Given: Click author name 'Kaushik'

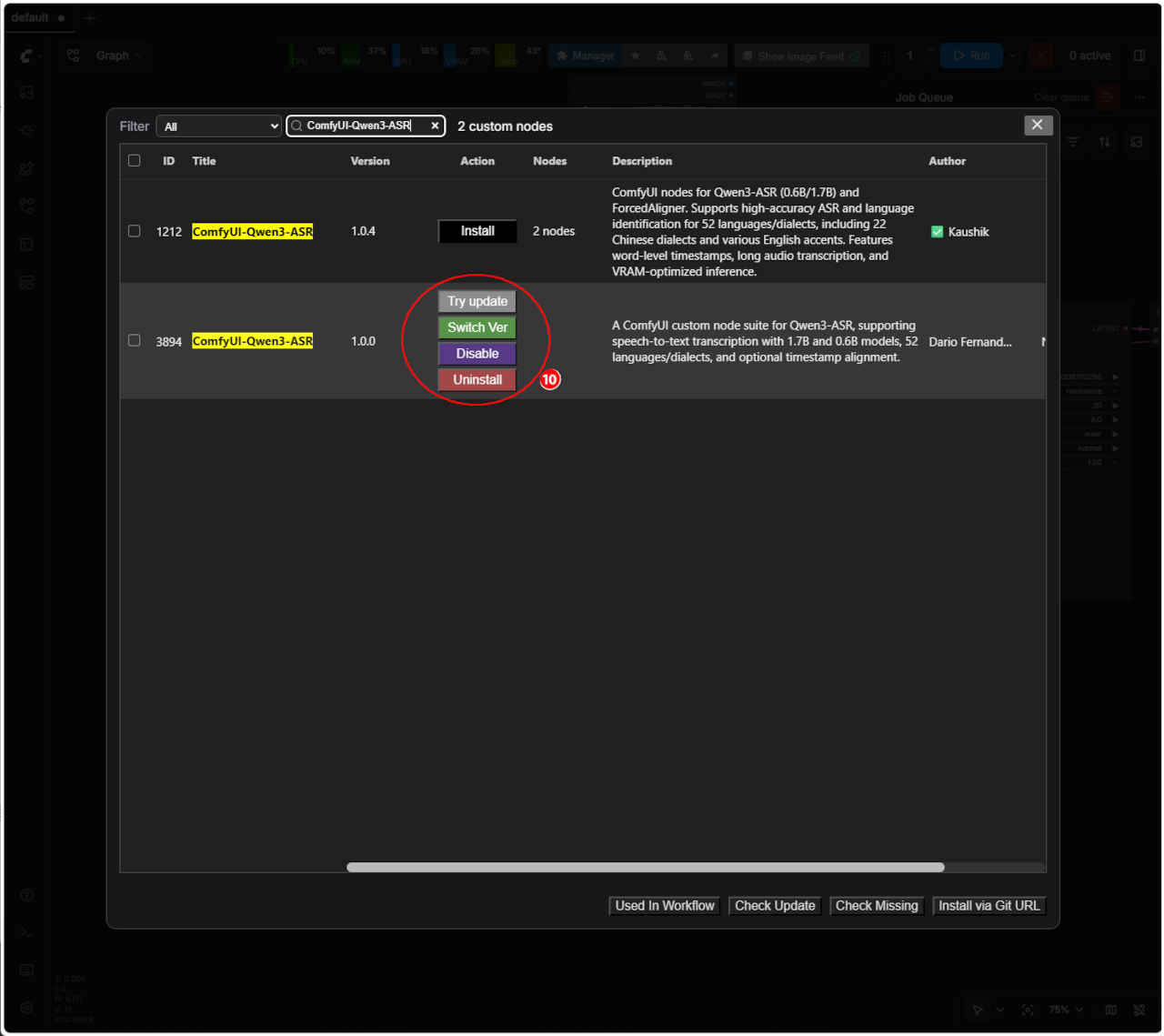Looking at the screenshot, I should tap(968, 232).
